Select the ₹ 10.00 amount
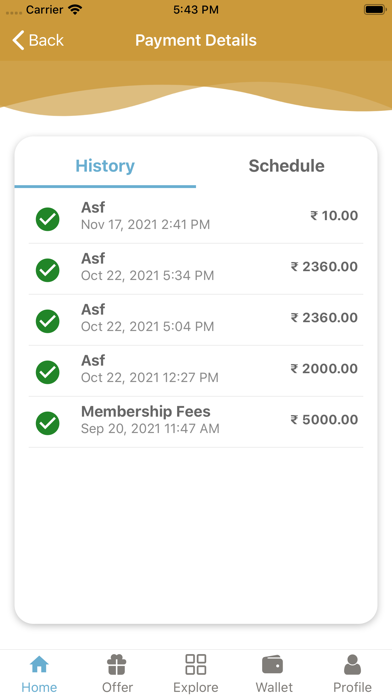Image resolution: width=392 pixels, height=696 pixels. pos(334,215)
